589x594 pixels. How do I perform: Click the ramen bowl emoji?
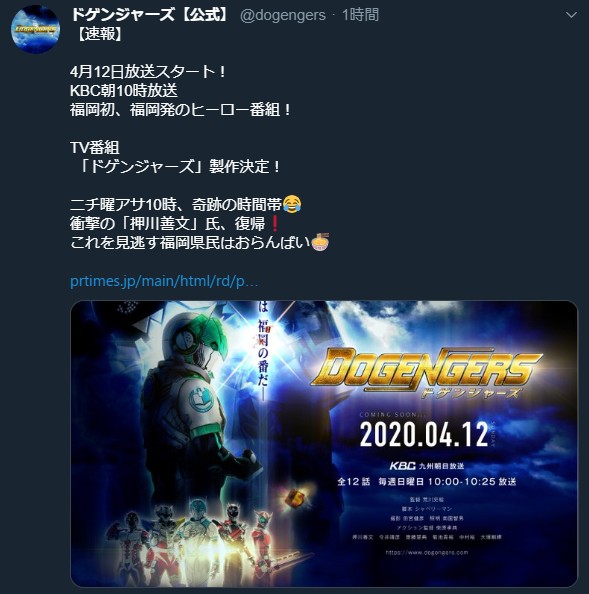tap(320, 242)
